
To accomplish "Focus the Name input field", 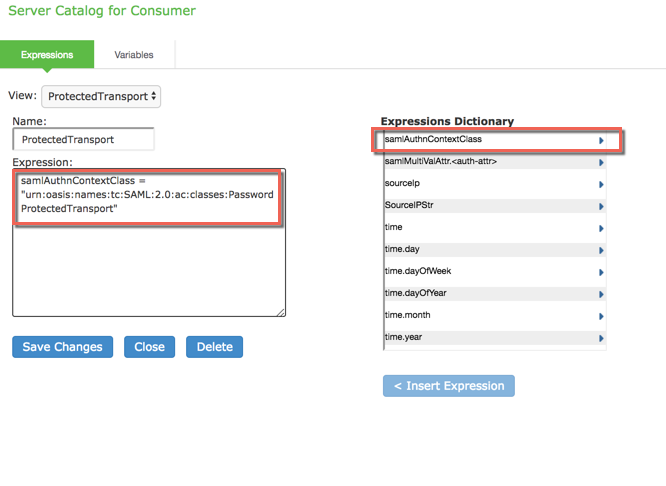I will point(84,140).
